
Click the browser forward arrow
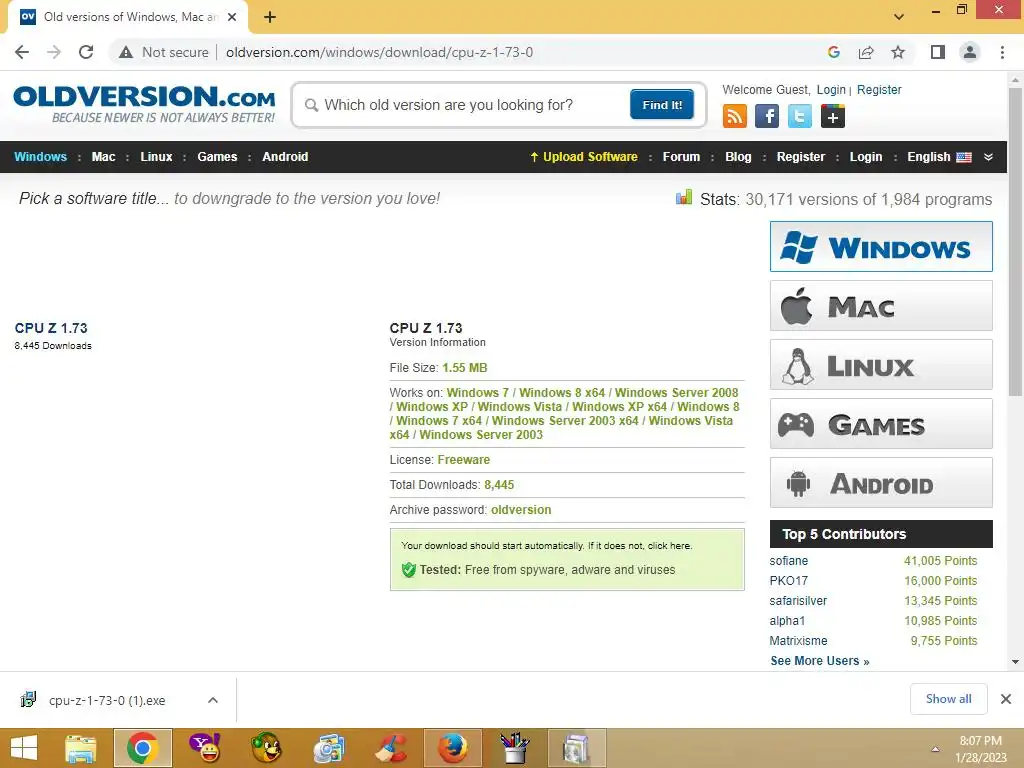[54, 52]
